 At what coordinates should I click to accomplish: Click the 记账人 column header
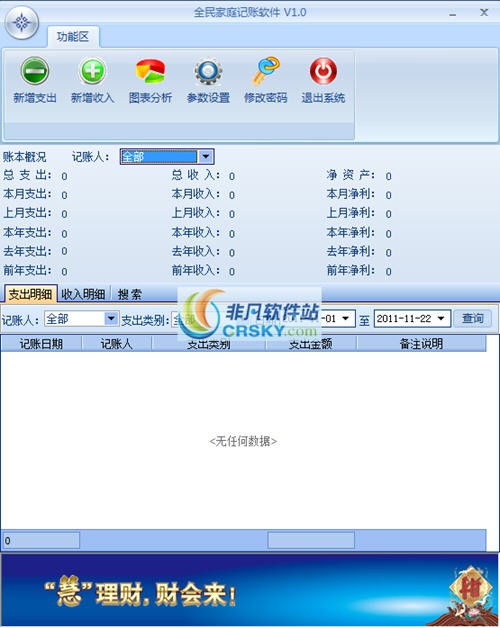click(117, 344)
